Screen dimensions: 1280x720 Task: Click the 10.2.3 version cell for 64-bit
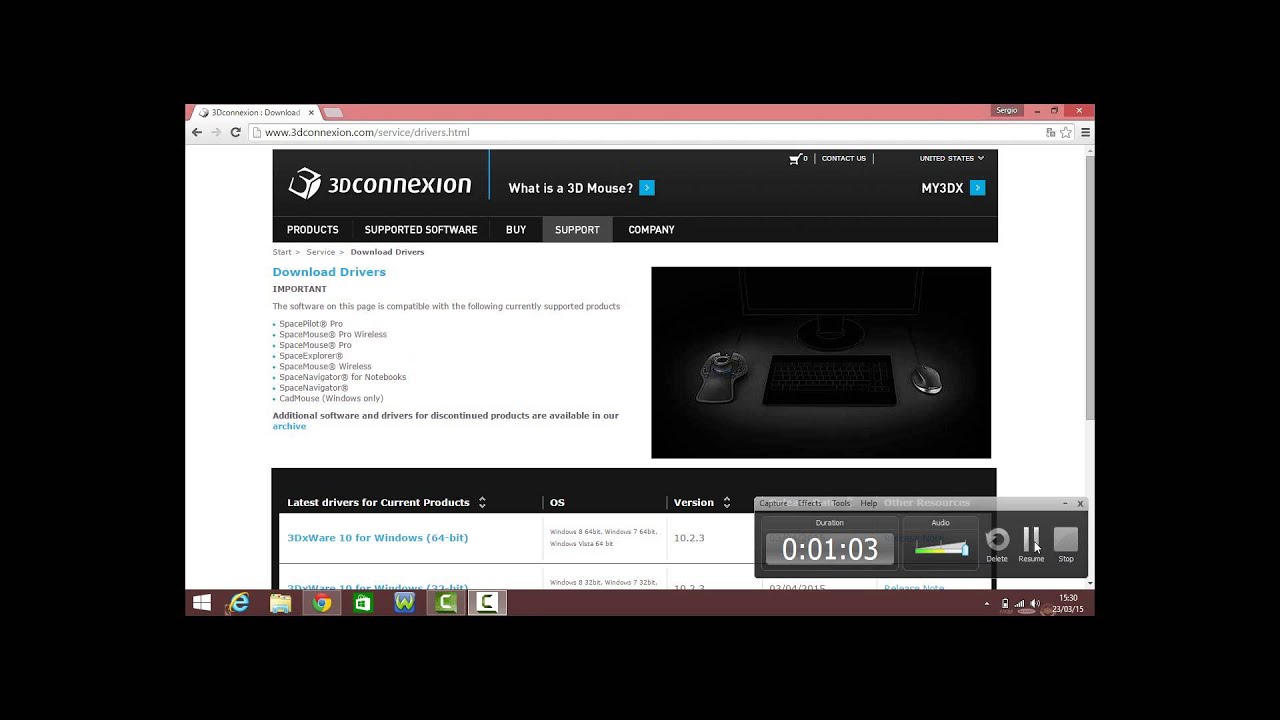[x=689, y=538]
